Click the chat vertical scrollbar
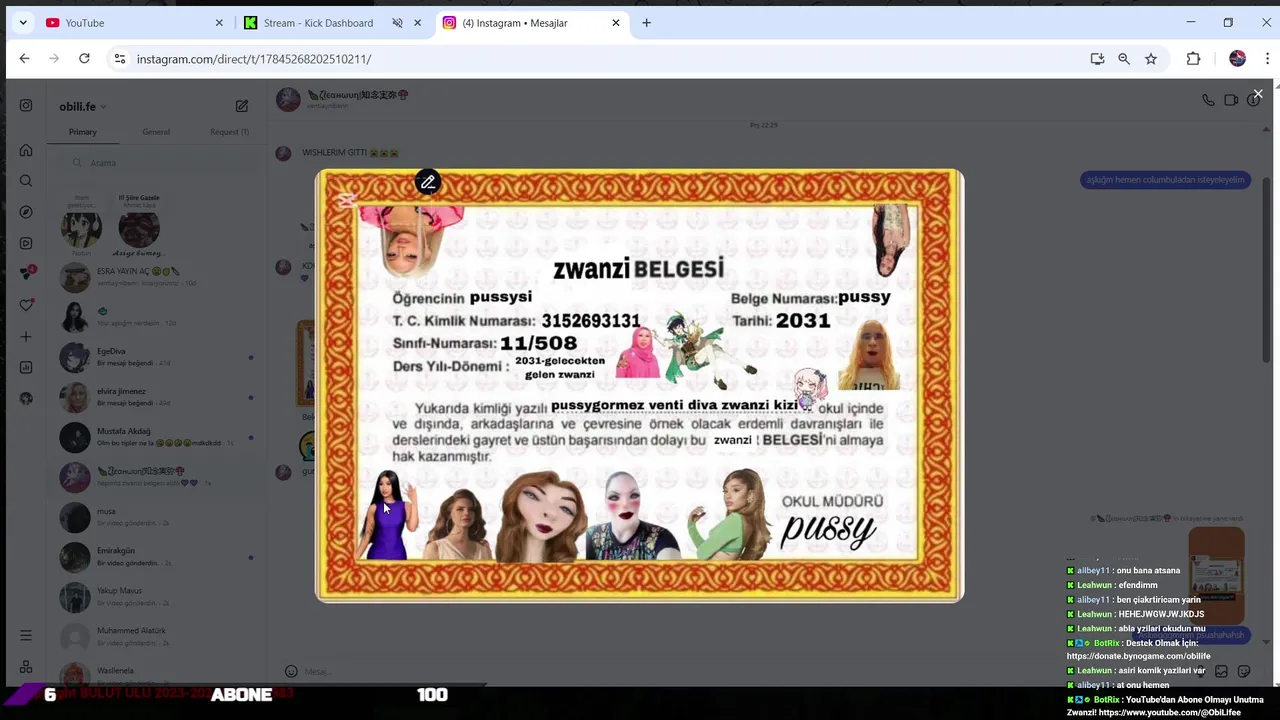Viewport: 1280px width, 720px height. 1267,270
